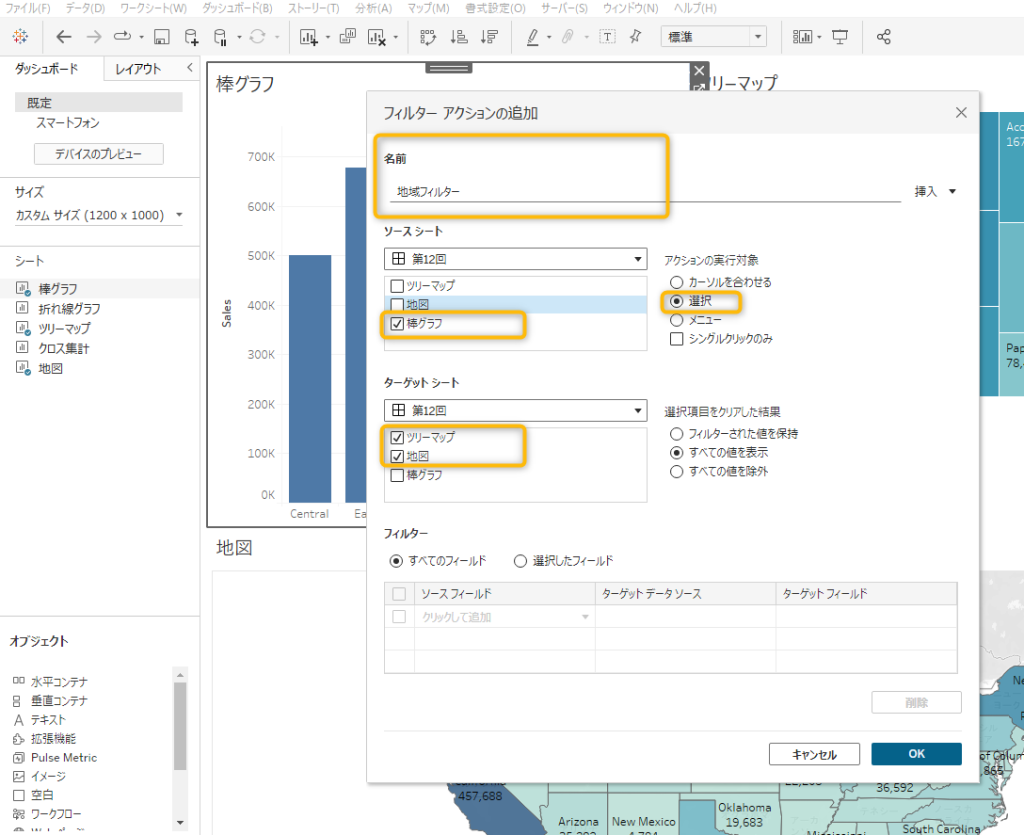Open the source sheet 第12回 dropdown
Viewport: 1024px width, 835px height.
515,259
